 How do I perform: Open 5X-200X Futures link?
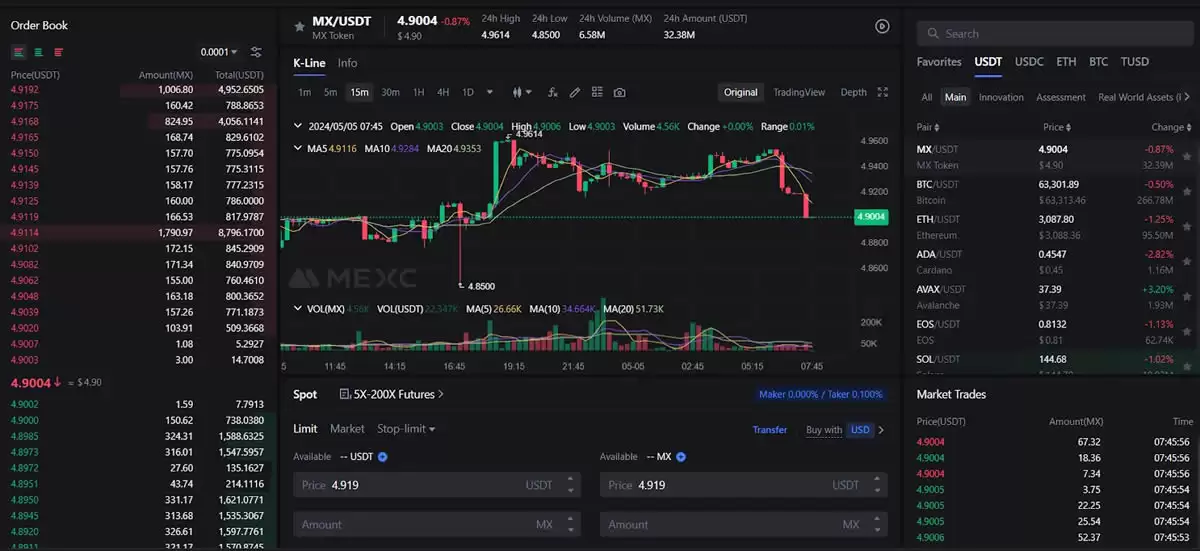(391, 394)
